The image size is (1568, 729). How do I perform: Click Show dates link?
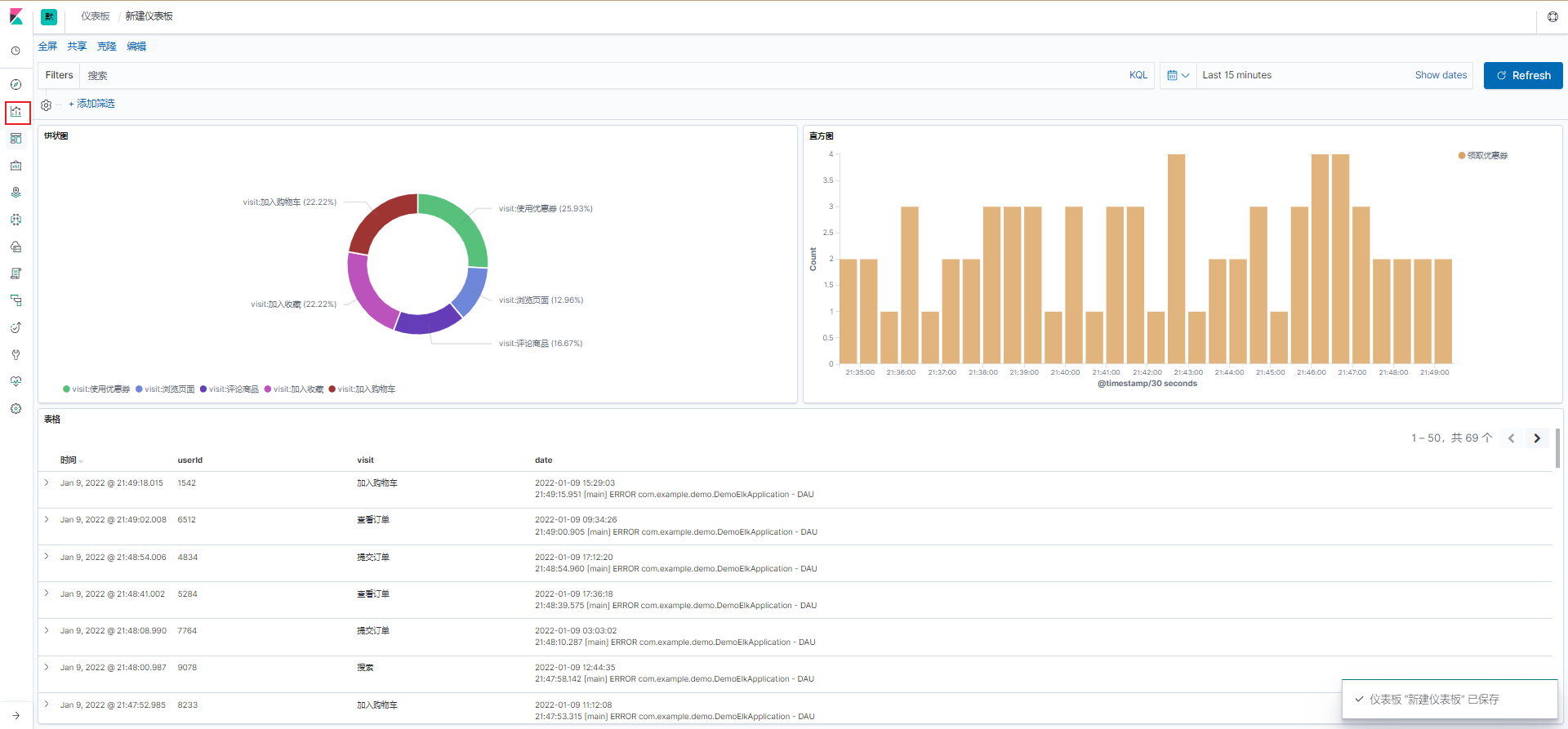pyautogui.click(x=1441, y=75)
